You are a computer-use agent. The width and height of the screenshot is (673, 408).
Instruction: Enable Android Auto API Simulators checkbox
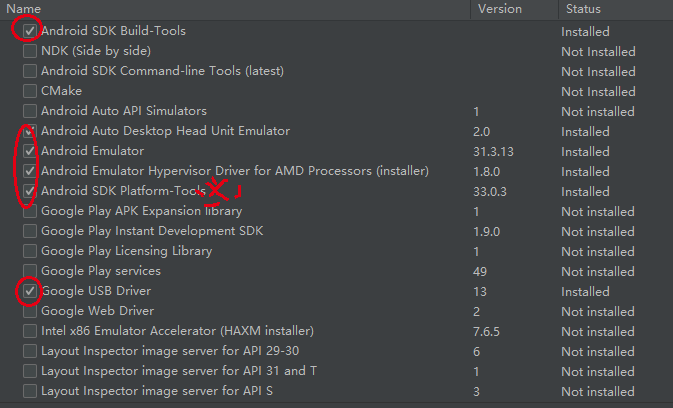[30, 111]
